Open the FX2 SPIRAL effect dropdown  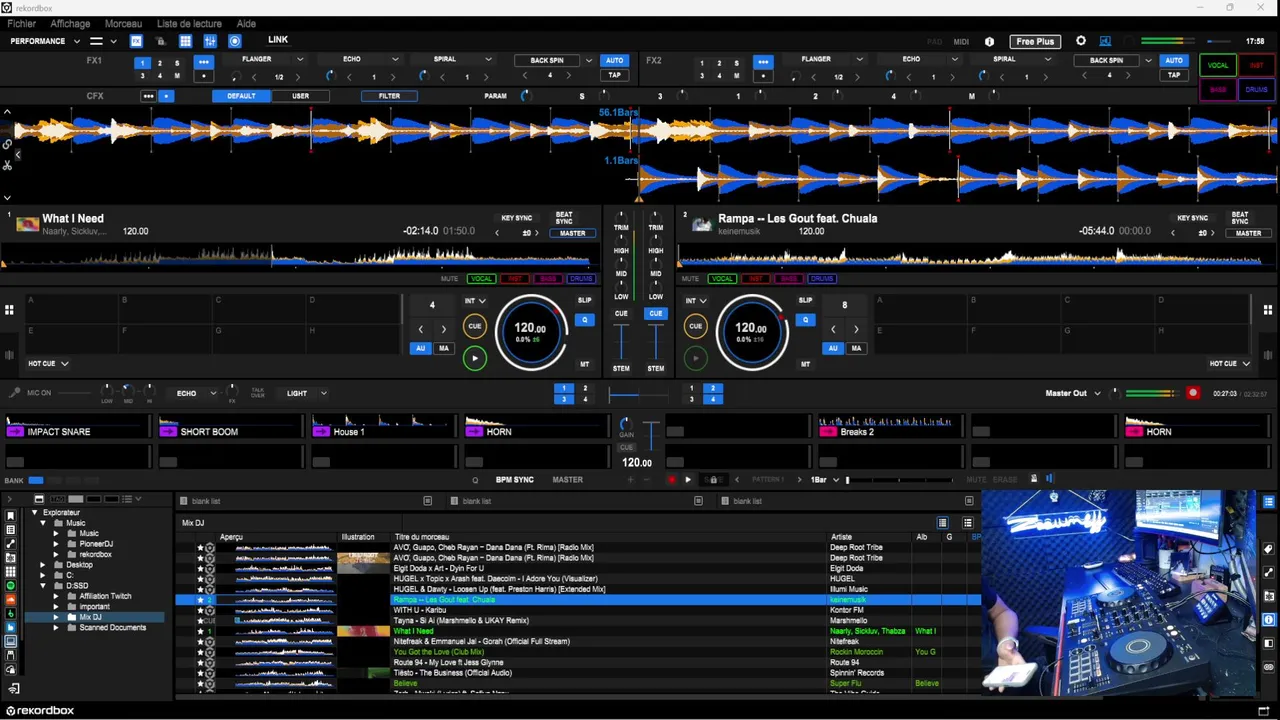point(1048,59)
